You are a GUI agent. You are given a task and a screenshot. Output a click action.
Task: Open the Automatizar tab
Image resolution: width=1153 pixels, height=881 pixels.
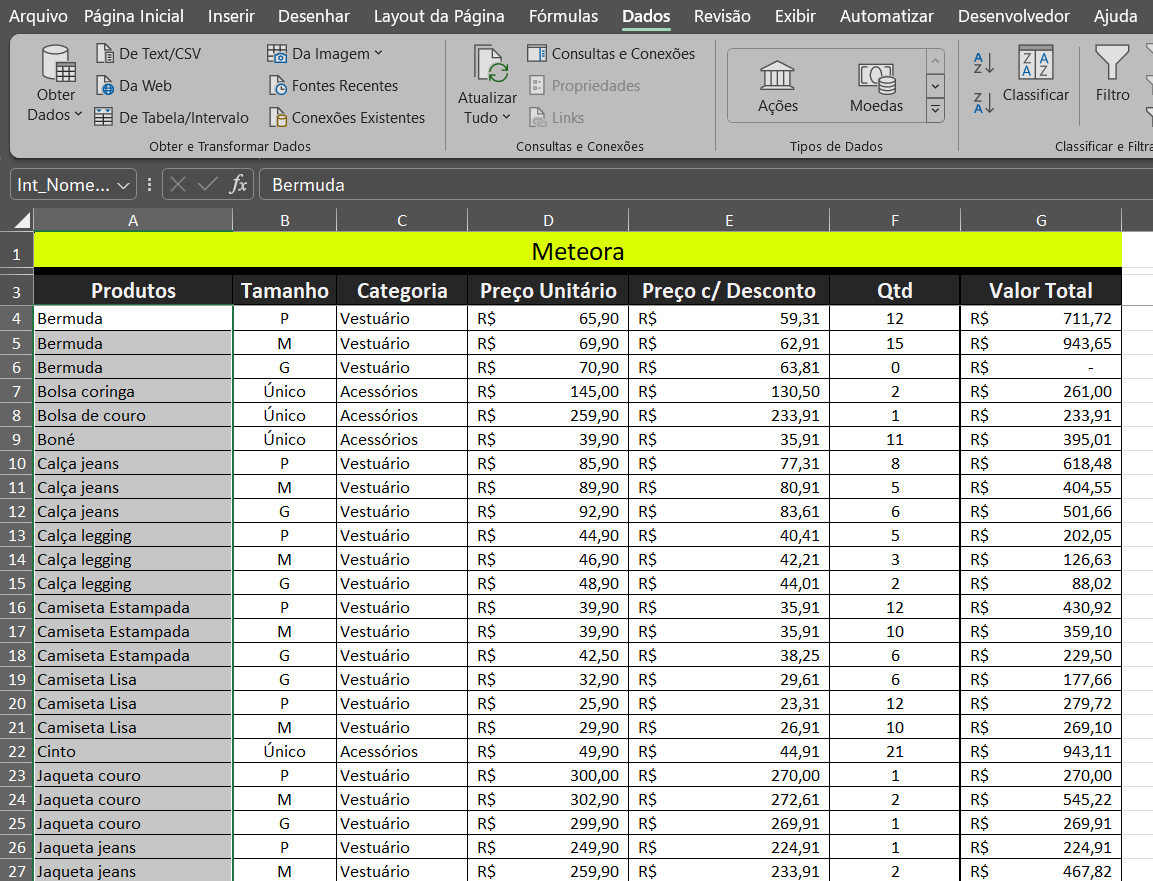[887, 16]
